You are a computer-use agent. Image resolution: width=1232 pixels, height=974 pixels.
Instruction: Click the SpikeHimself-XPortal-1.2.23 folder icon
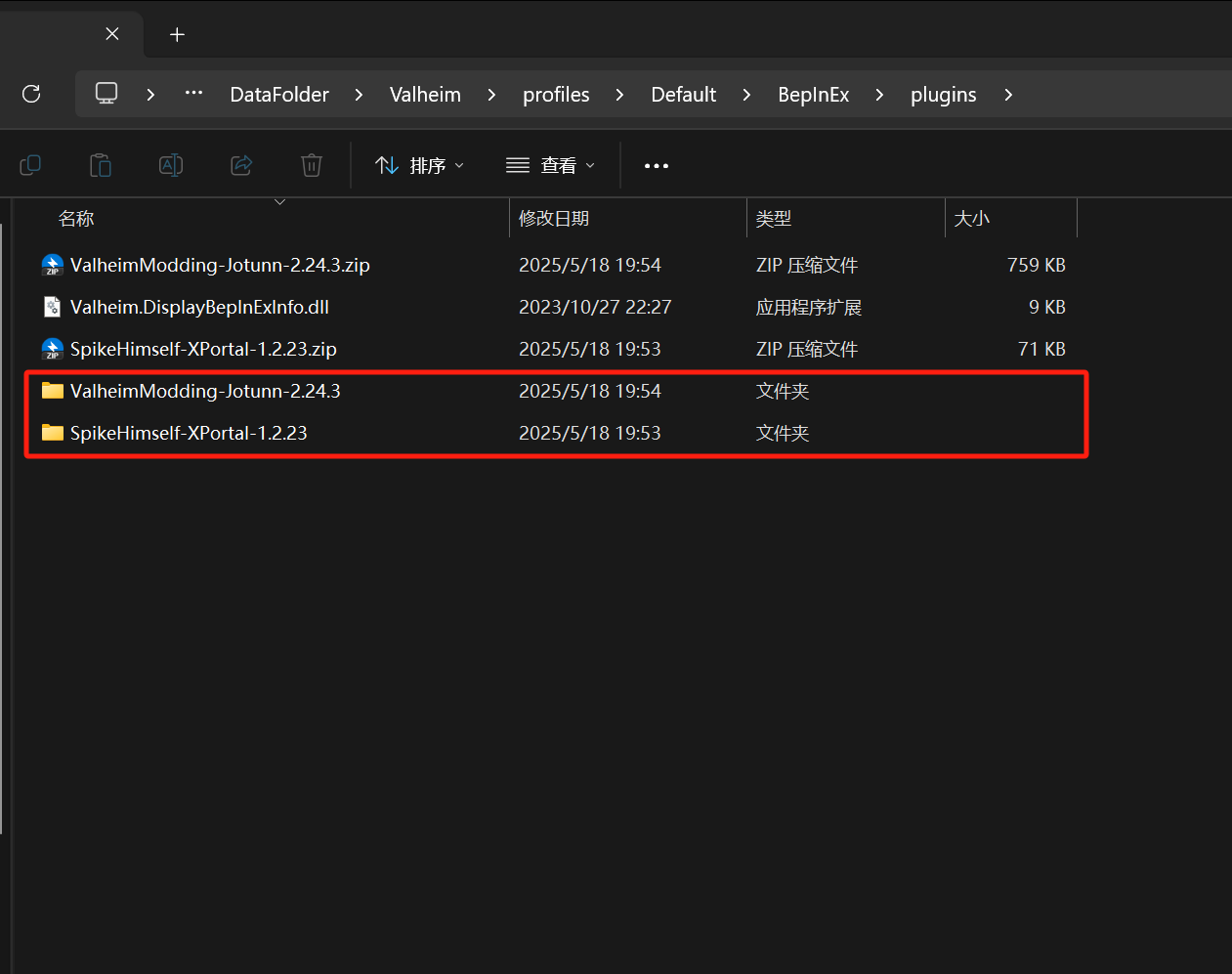(53, 433)
